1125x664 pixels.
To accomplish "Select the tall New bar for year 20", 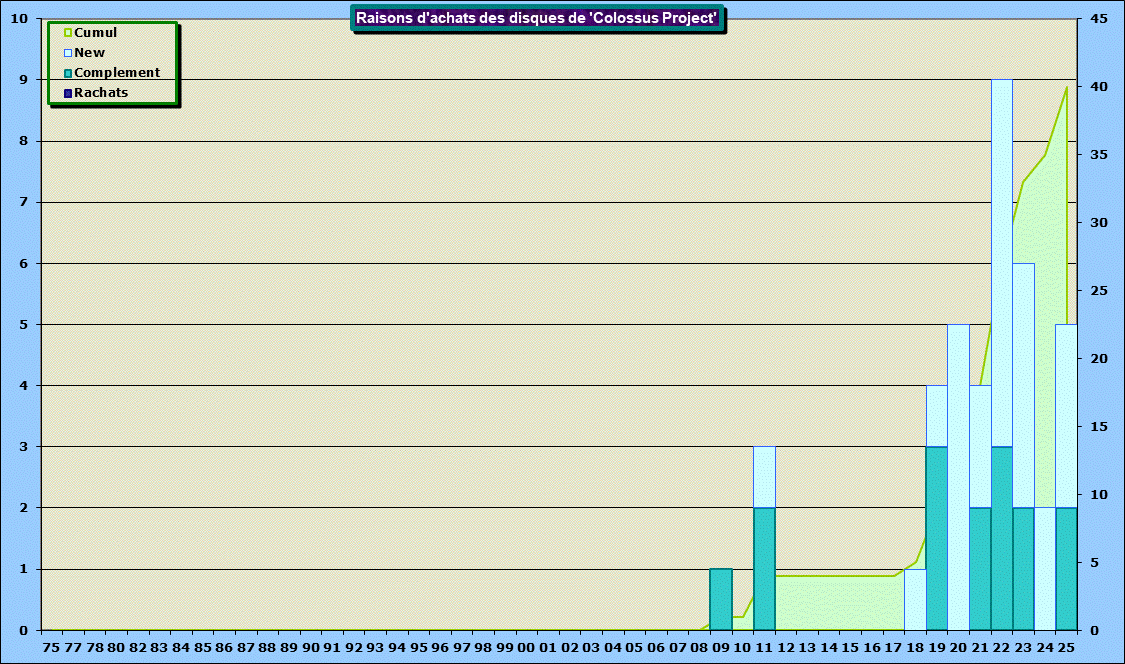I will (x=958, y=477).
